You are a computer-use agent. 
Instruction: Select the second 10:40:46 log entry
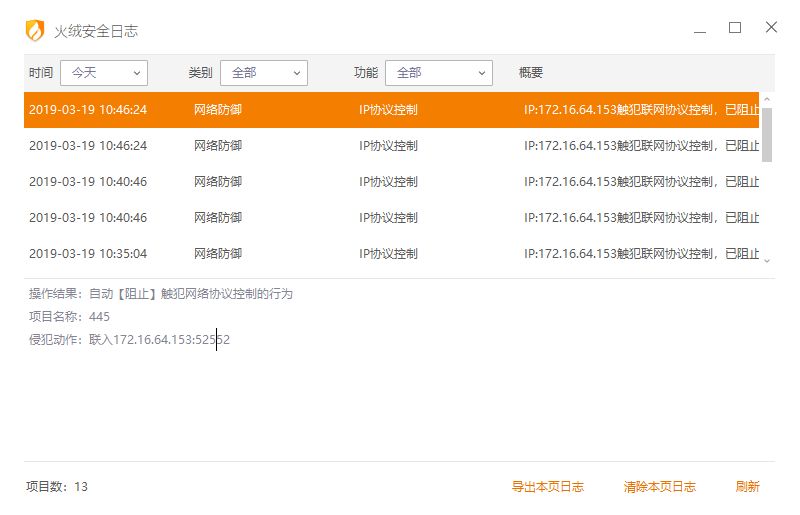coord(390,218)
